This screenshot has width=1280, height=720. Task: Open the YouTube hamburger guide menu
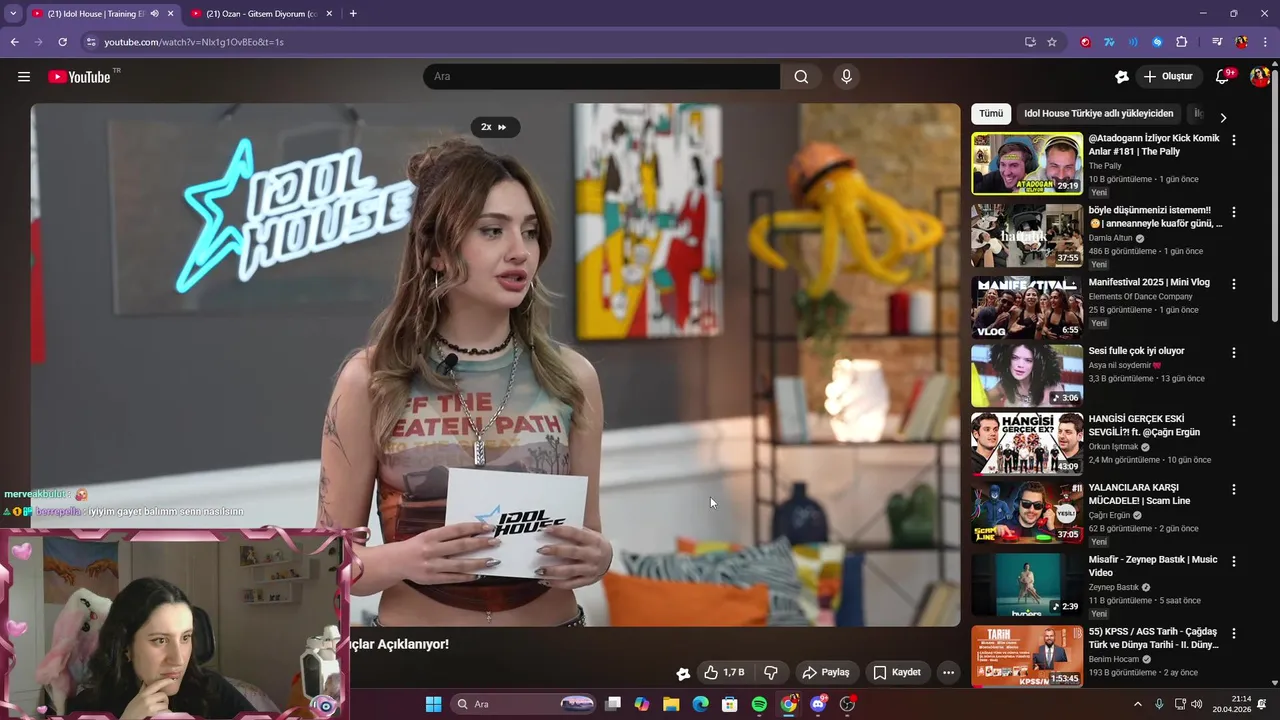[x=24, y=77]
